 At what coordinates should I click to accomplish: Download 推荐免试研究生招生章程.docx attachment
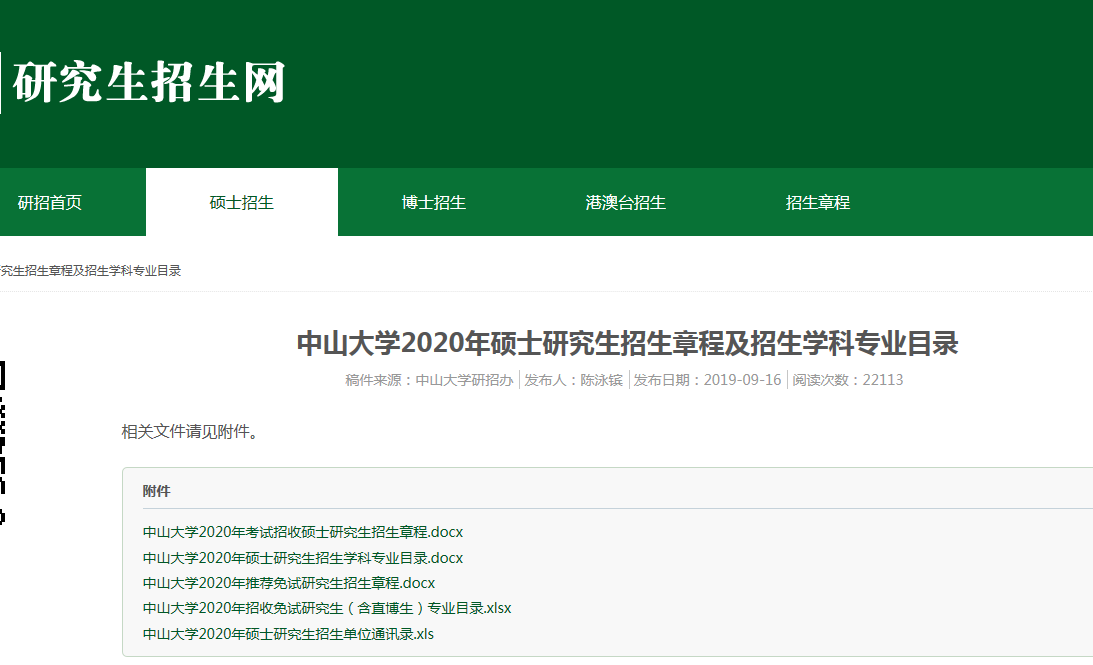point(289,583)
